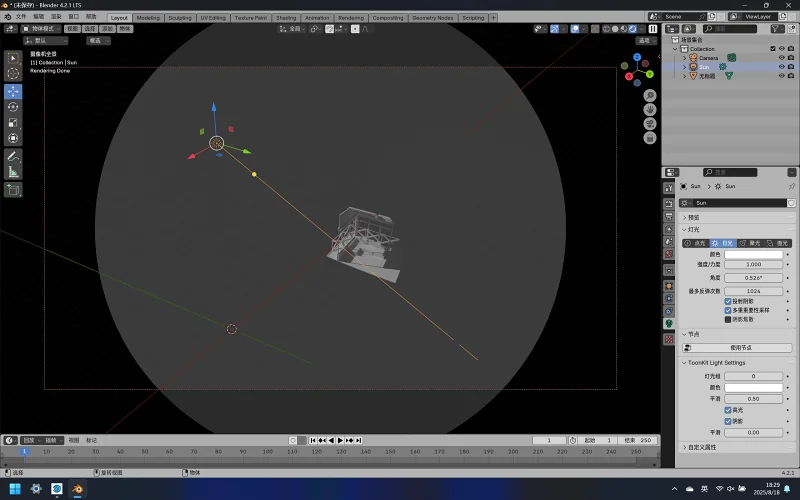
Task: Open the Select Box mode dropdown
Action: click(98, 41)
